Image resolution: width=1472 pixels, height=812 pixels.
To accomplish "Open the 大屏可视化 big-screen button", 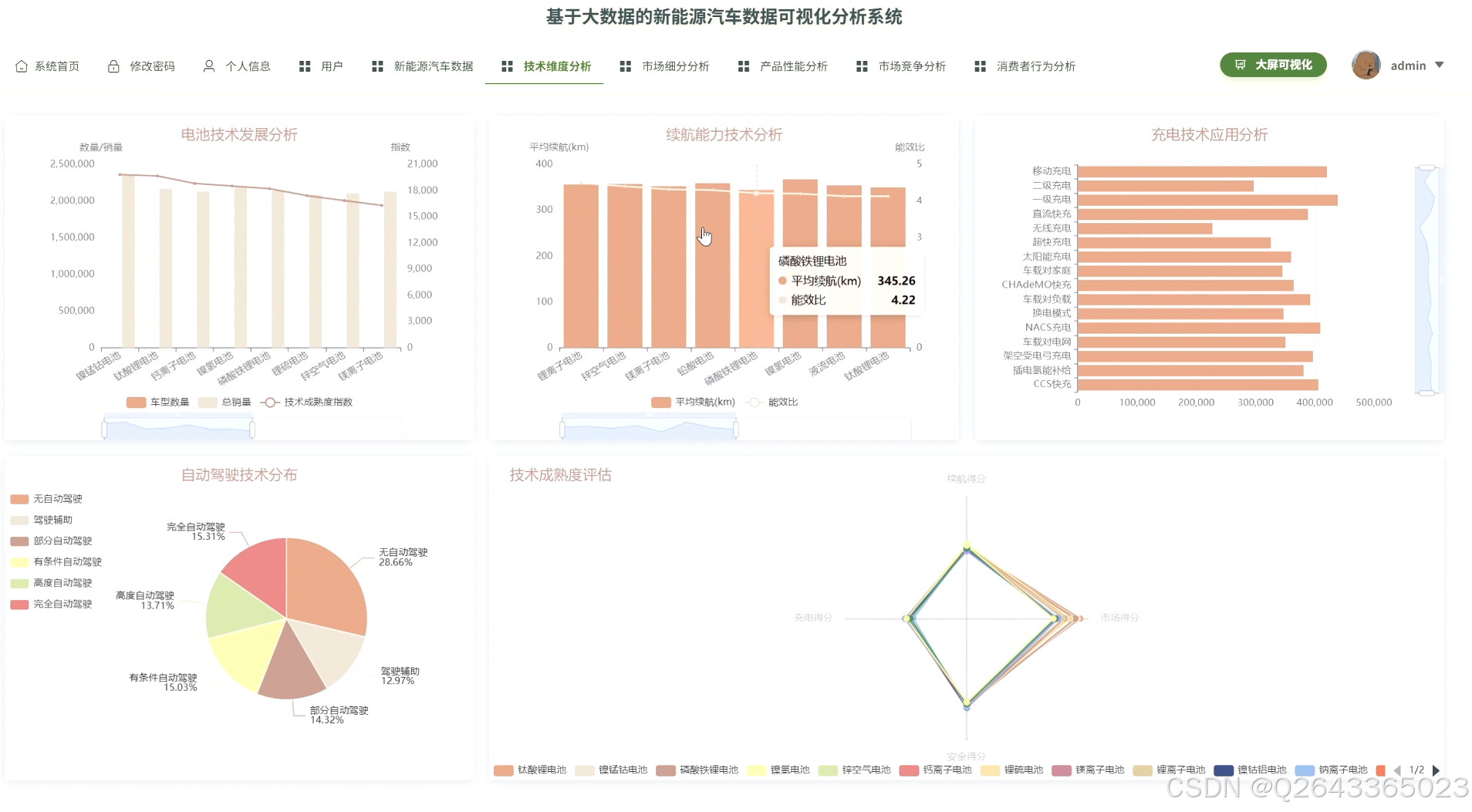I will pyautogui.click(x=1273, y=65).
